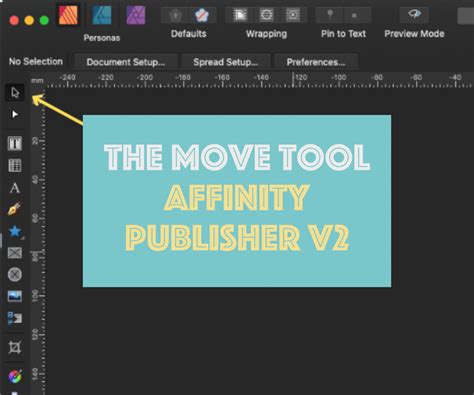Screen dimensions: 474x395
Task: Click the green fullscreen window button
Action: (x=44, y=21)
